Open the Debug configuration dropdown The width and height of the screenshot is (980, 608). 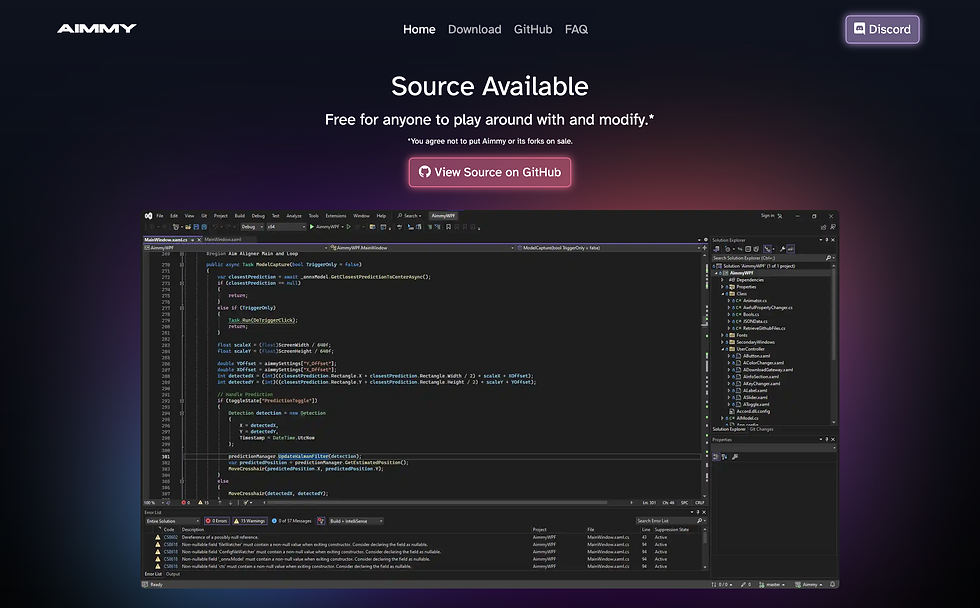pyautogui.click(x=252, y=227)
